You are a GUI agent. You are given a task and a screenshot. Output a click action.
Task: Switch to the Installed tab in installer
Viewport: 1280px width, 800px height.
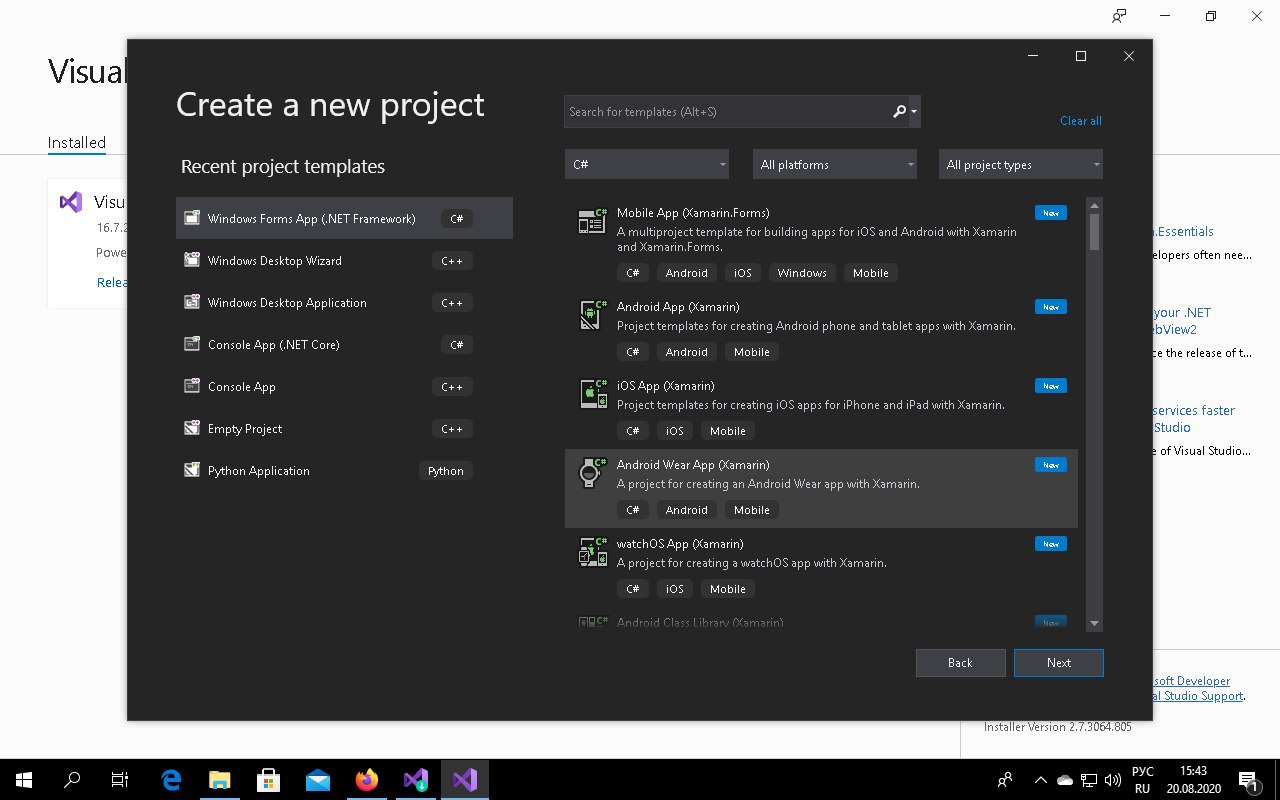tap(77, 143)
